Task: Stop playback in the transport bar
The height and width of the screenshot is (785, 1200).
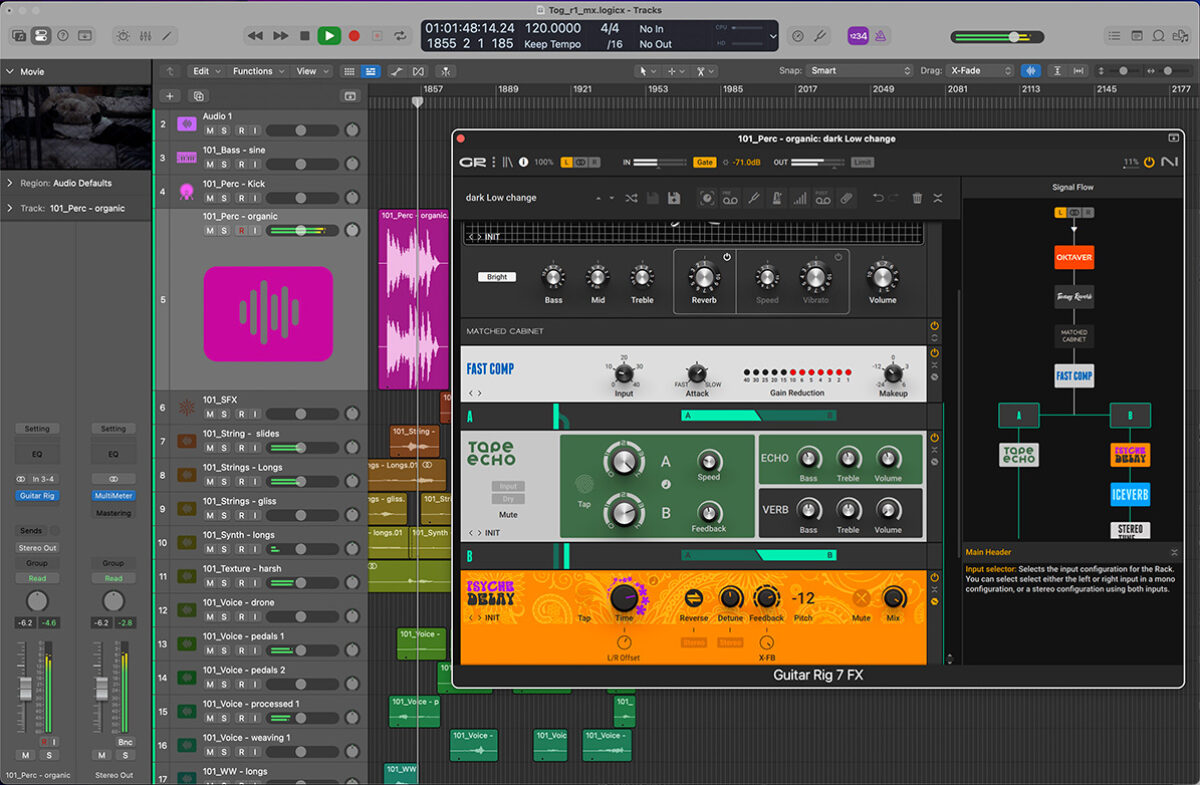Action: click(305, 35)
